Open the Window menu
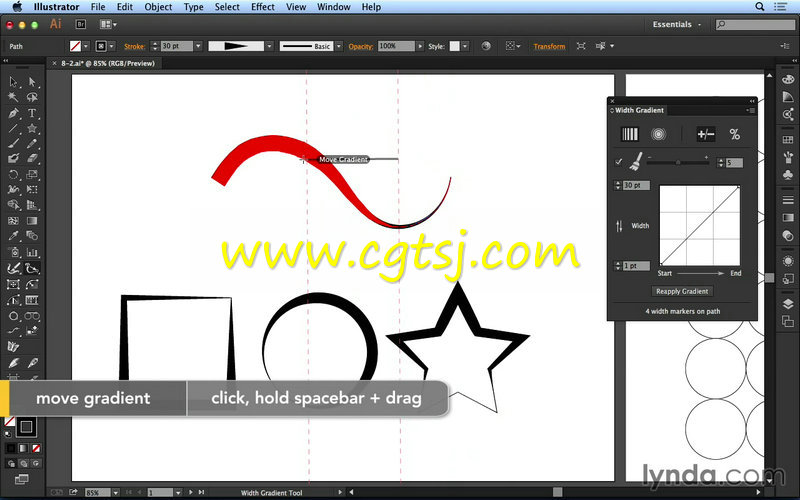800x500 pixels. point(334,7)
